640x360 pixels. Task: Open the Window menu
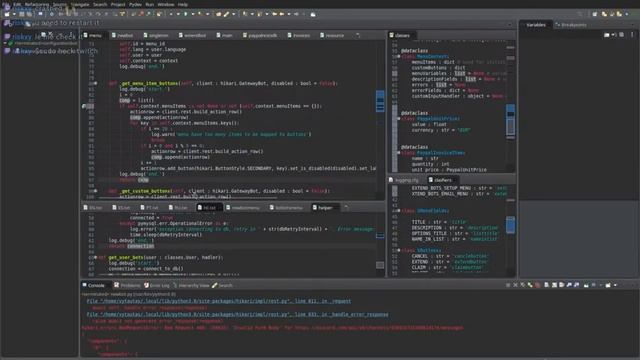[166, 4]
